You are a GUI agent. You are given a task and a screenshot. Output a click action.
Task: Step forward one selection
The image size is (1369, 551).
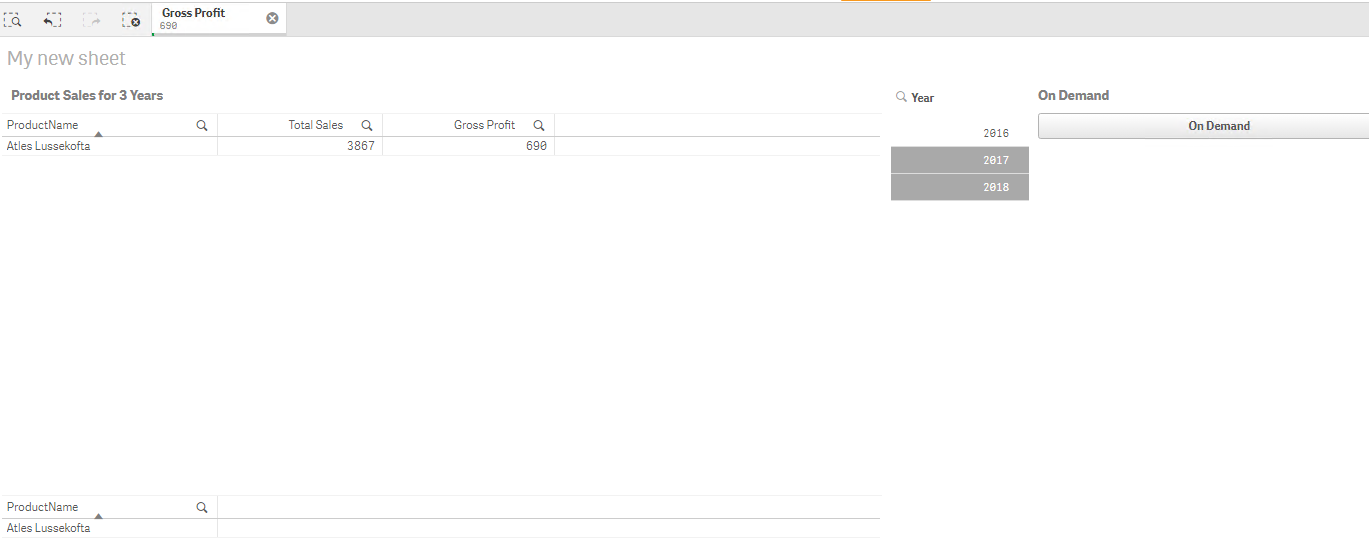[91, 19]
